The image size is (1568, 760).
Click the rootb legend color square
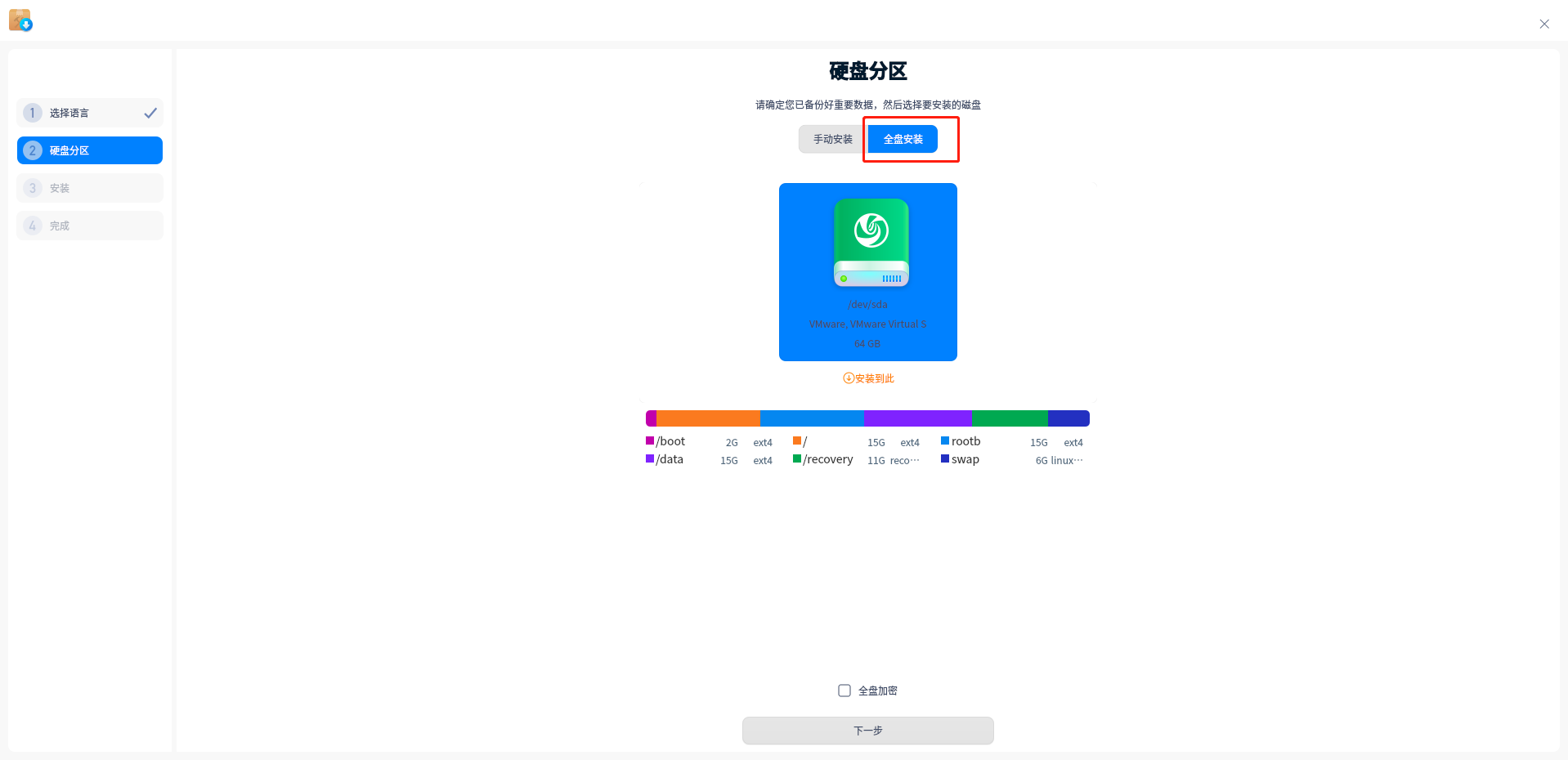[945, 440]
